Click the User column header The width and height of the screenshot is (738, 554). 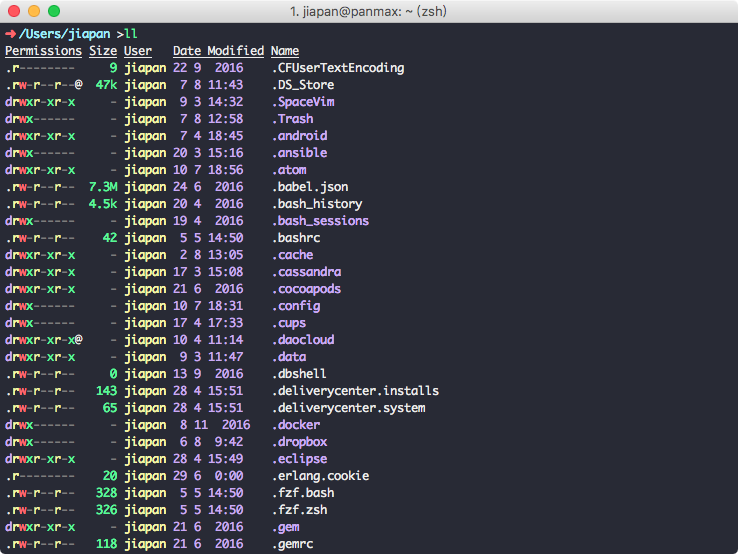[138, 51]
